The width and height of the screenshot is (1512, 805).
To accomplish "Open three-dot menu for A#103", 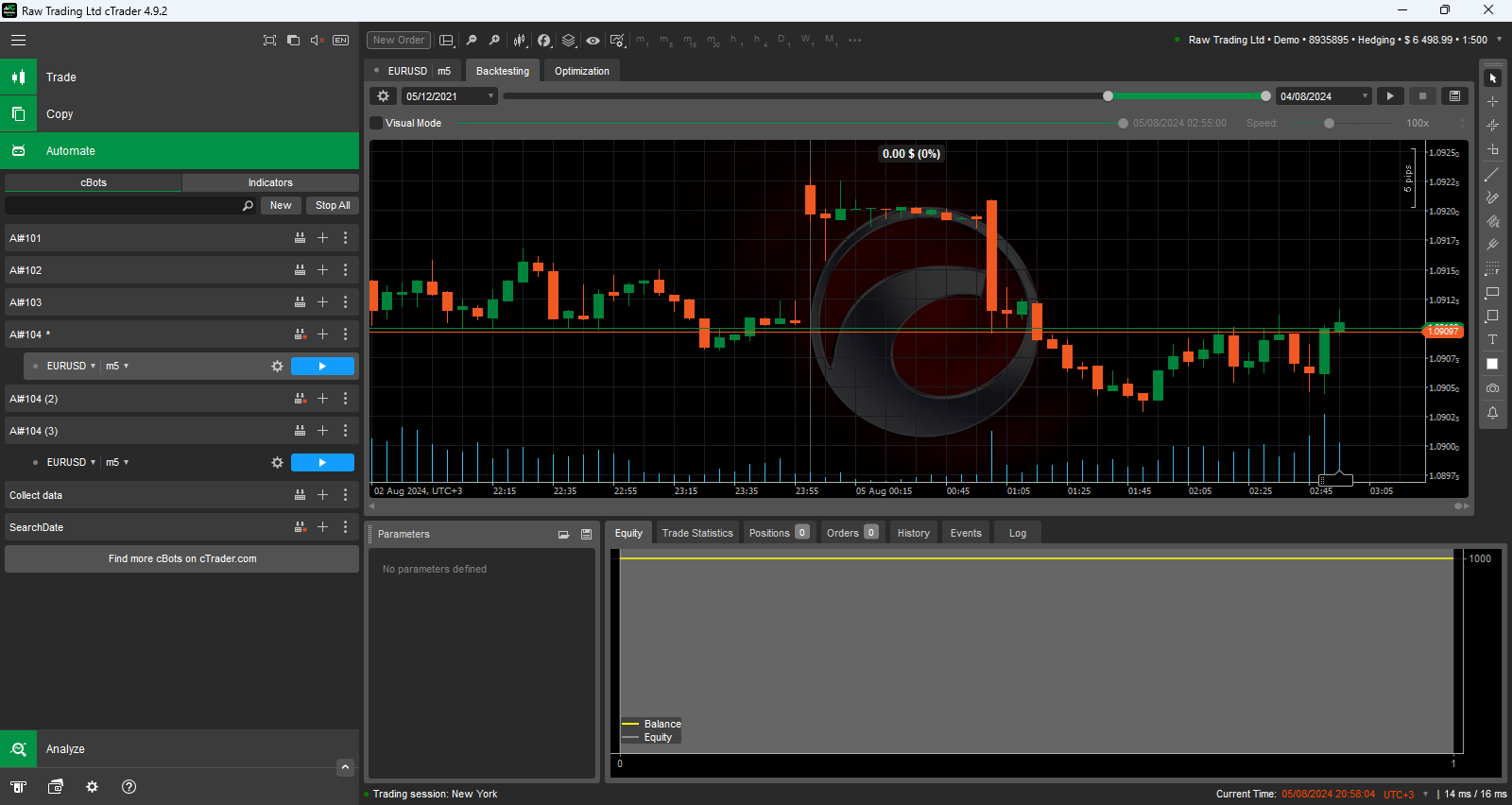I will click(x=345, y=302).
